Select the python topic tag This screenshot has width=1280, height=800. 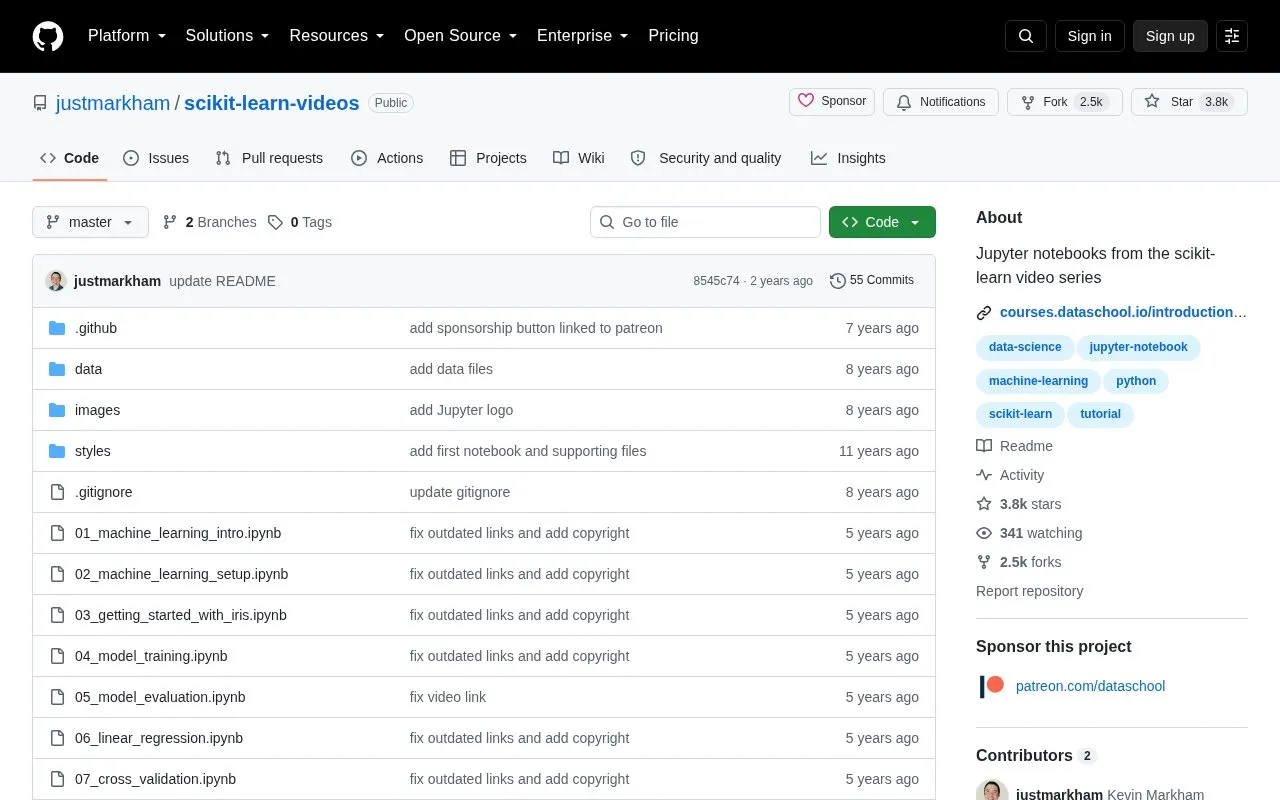(x=1136, y=381)
